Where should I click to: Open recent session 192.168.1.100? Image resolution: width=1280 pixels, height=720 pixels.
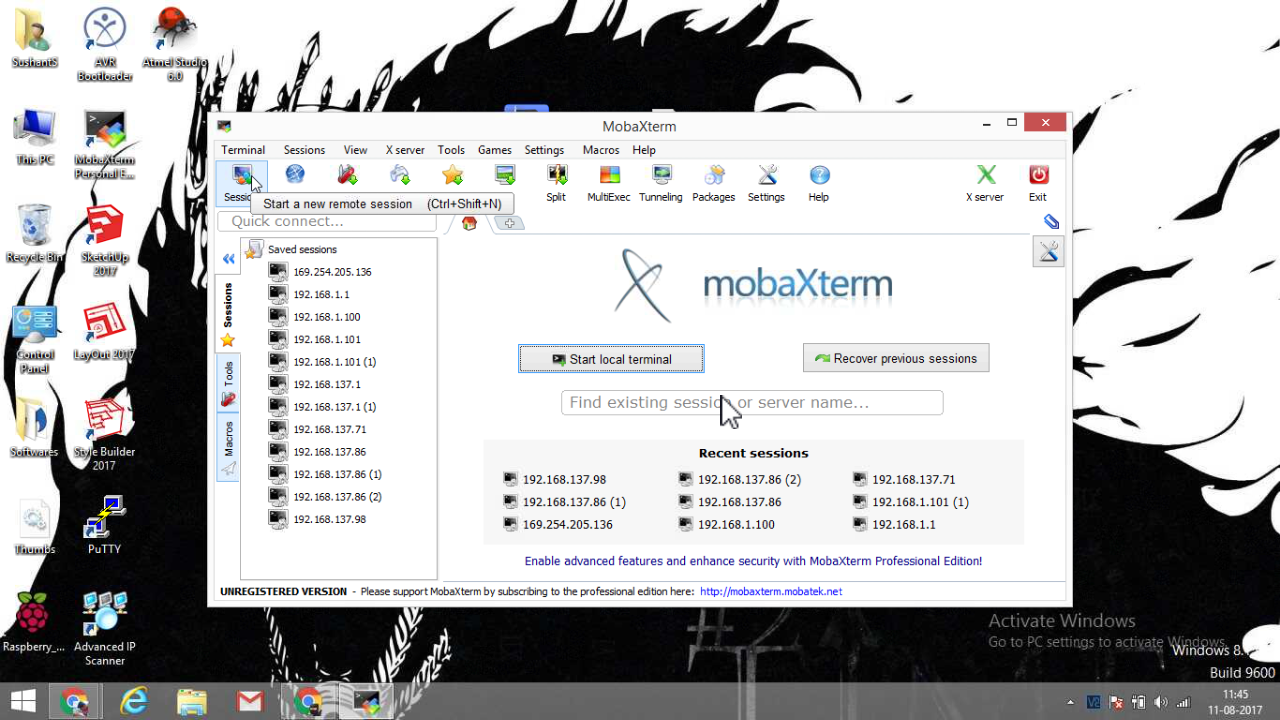coord(727,525)
